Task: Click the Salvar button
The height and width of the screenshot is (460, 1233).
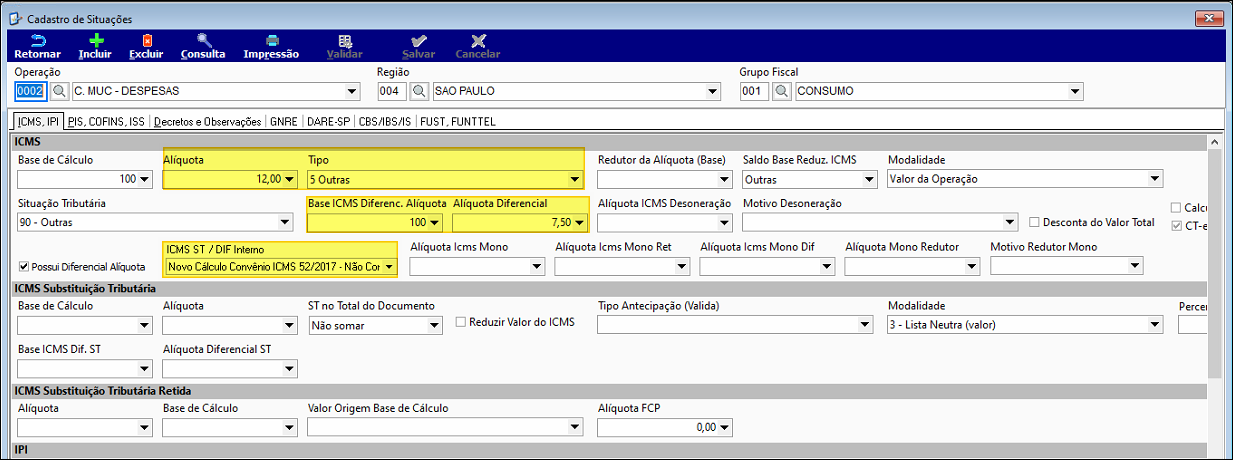Action: click(x=418, y=46)
